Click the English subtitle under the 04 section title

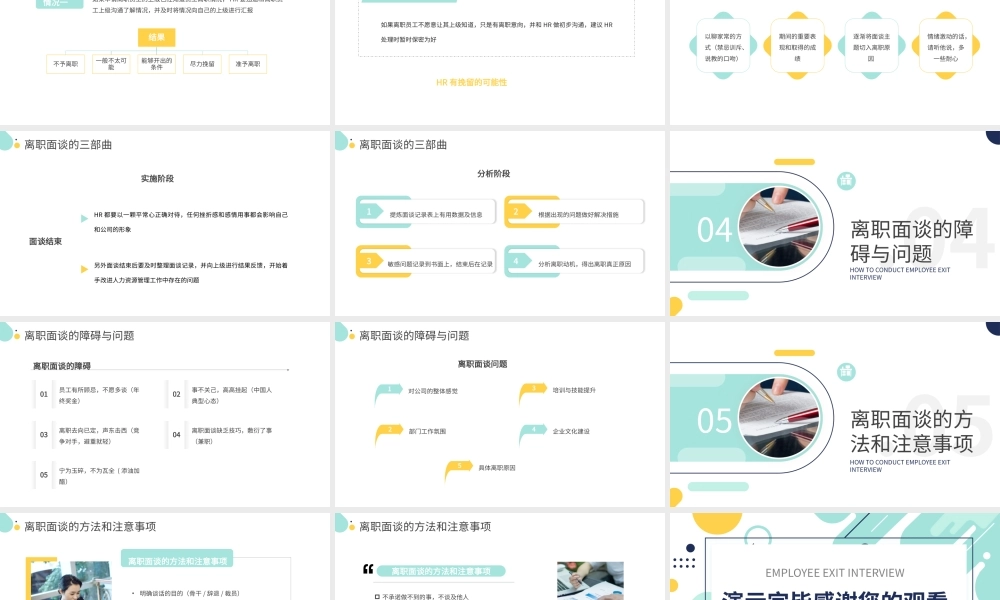(900, 274)
